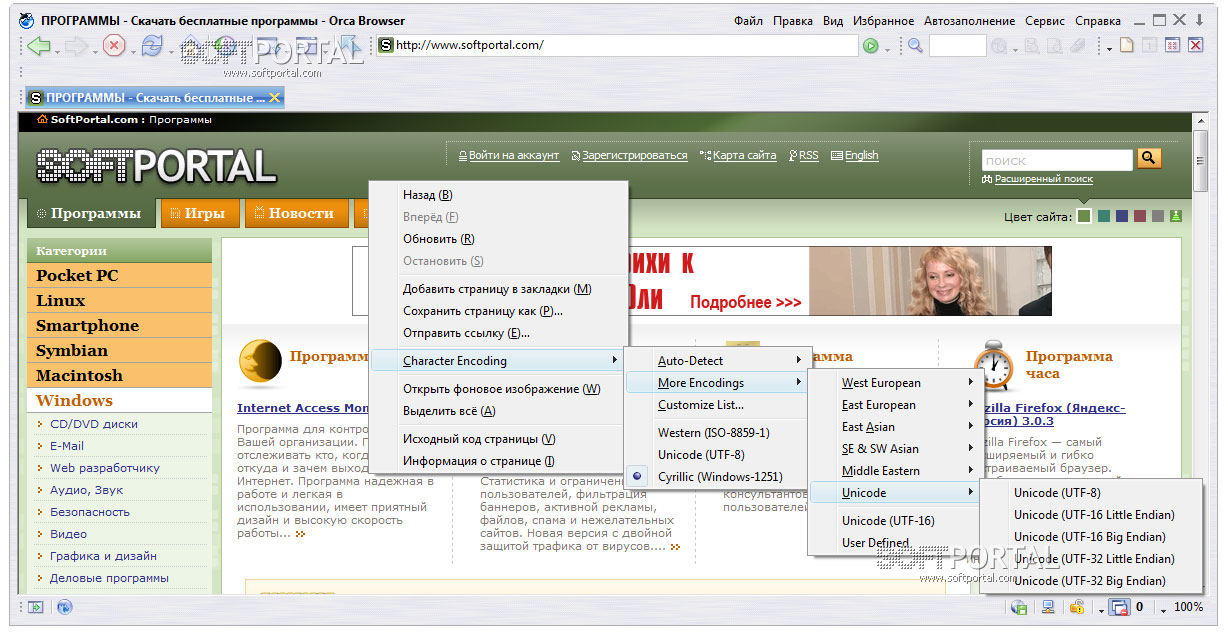Open the Новости site tab
1228x634 pixels.
coord(297,213)
